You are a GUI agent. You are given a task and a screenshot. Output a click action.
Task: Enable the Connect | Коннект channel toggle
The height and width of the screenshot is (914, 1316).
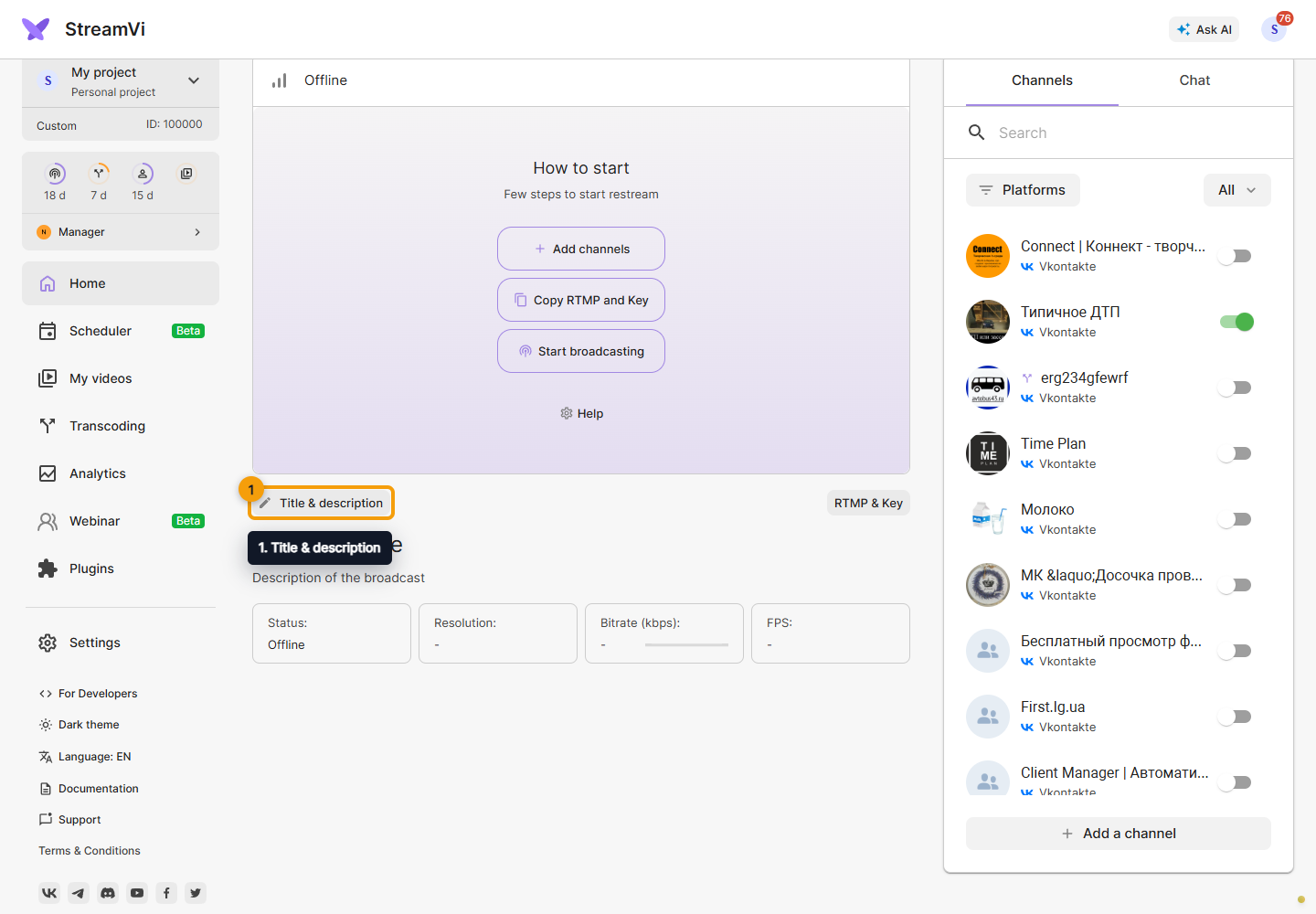[x=1236, y=256]
